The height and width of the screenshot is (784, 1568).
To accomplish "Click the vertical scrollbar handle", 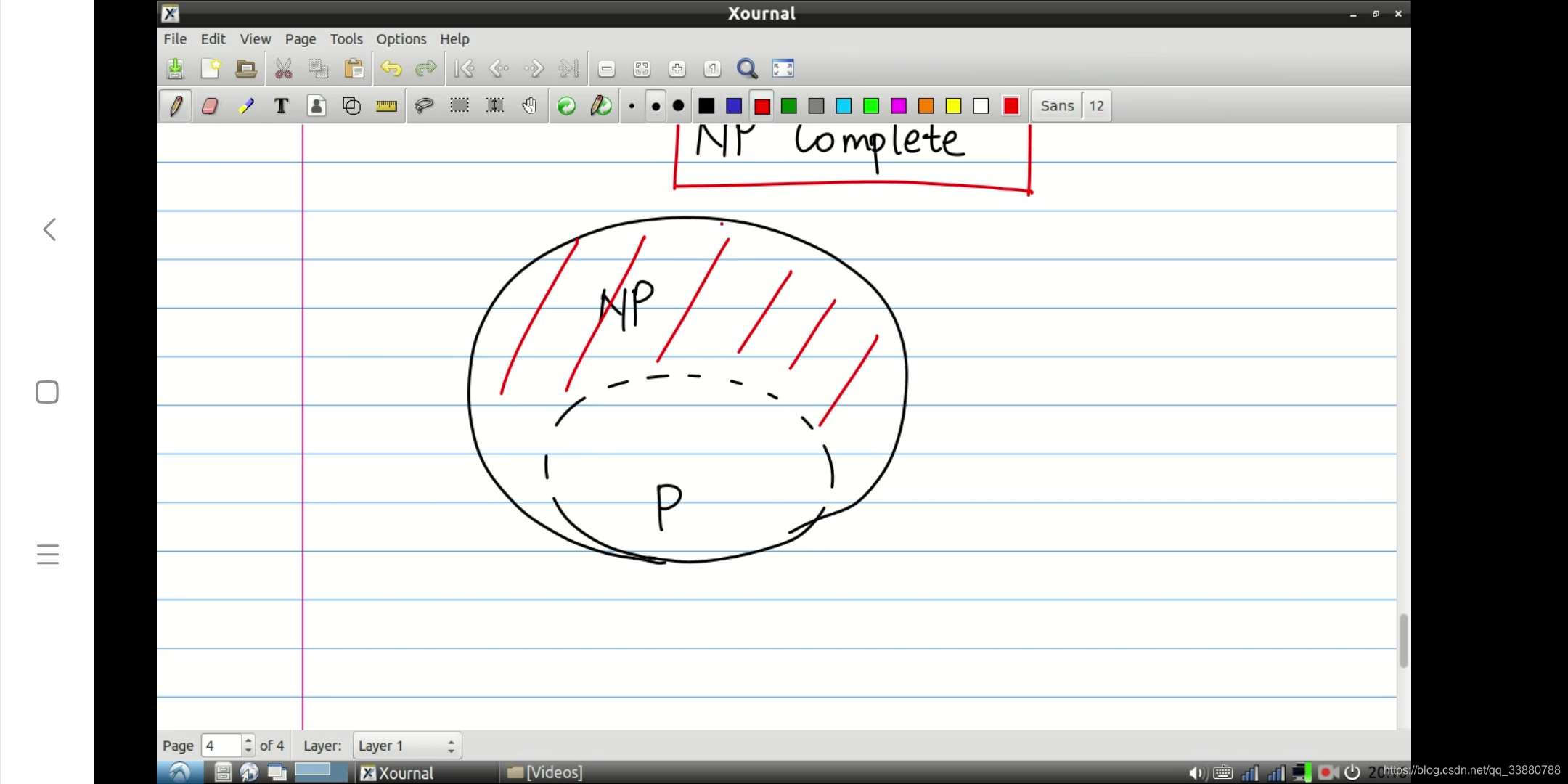I will [1404, 640].
